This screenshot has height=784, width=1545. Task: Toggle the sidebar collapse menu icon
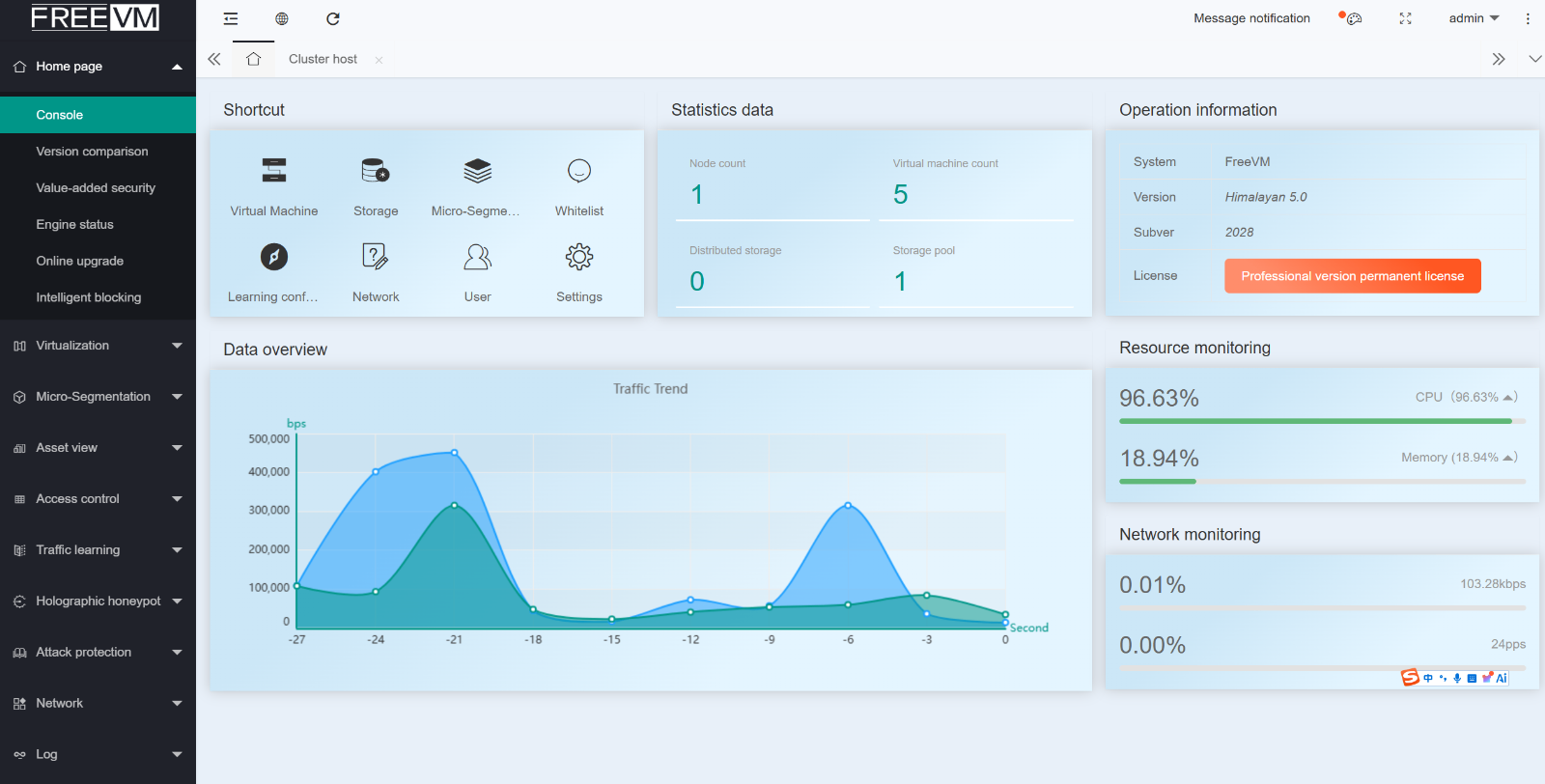(231, 18)
